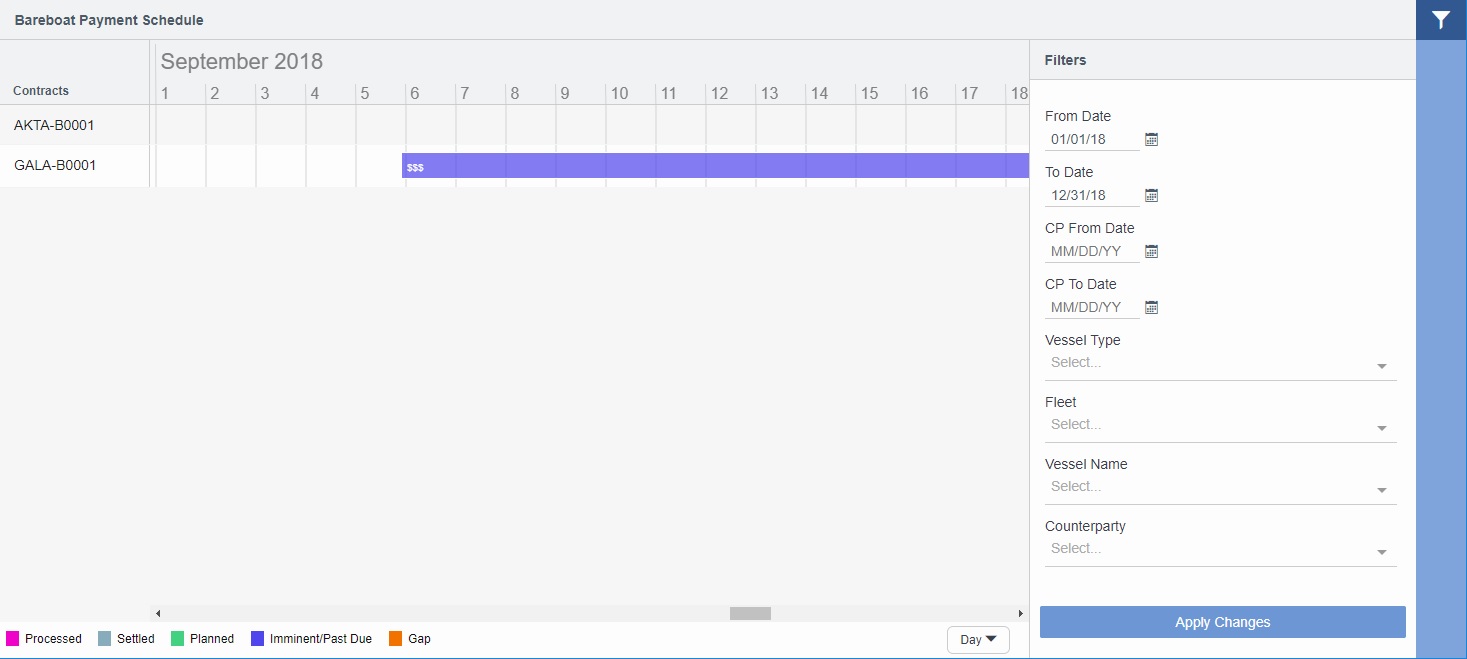
Task: Open calendar picker for CP From Date
Action: pos(1151,251)
